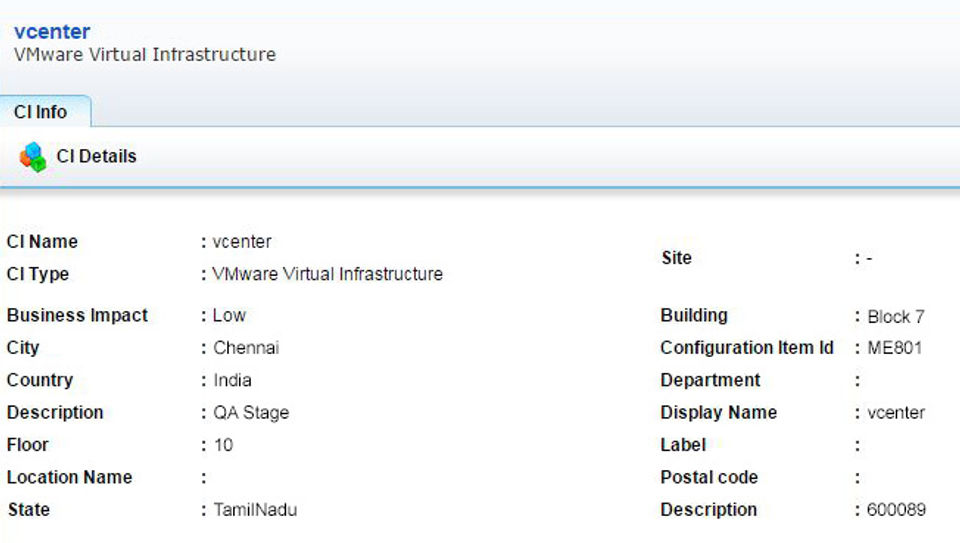
Task: Click the Display Name value vcenter
Action: point(896,413)
